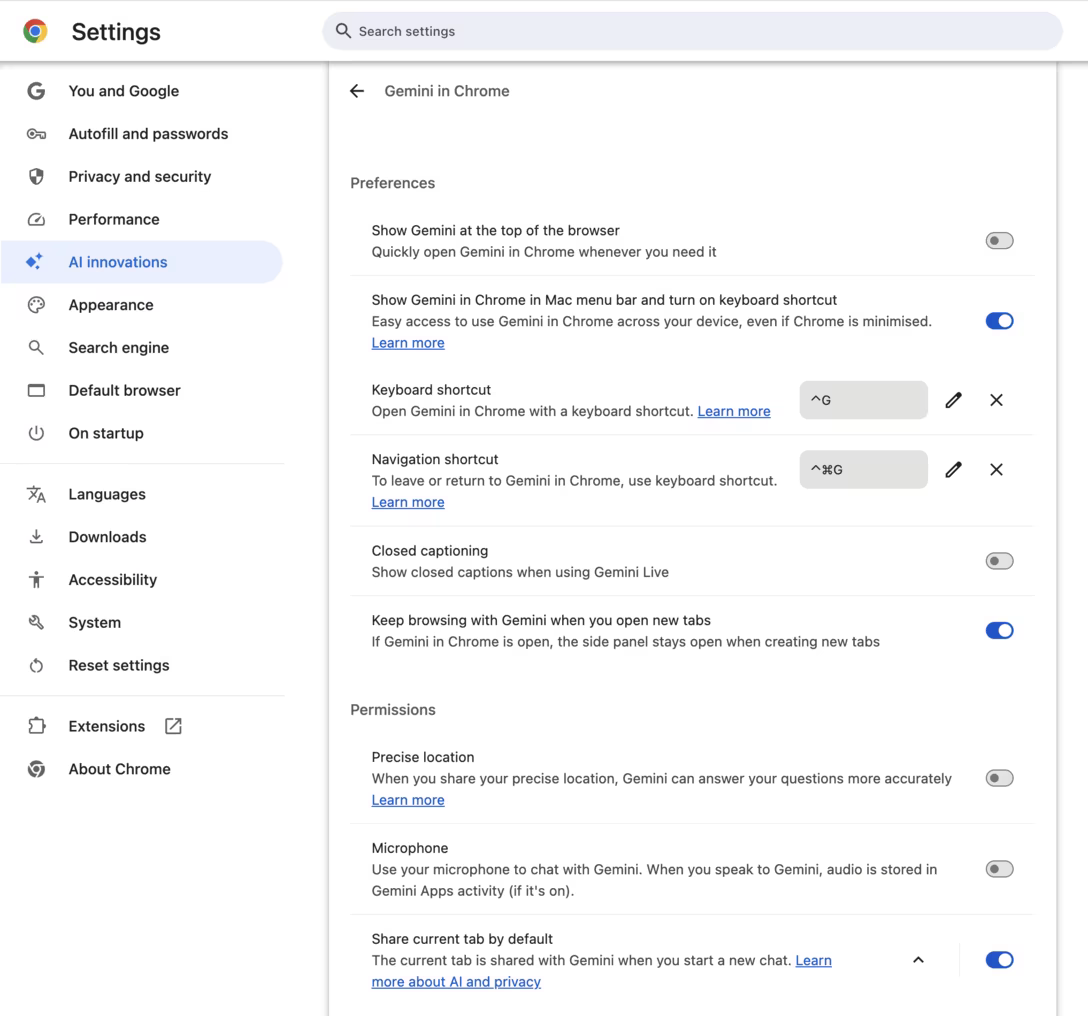Click the speedometer icon for Performance
Viewport: 1088px width, 1016px height.
pyautogui.click(x=36, y=219)
